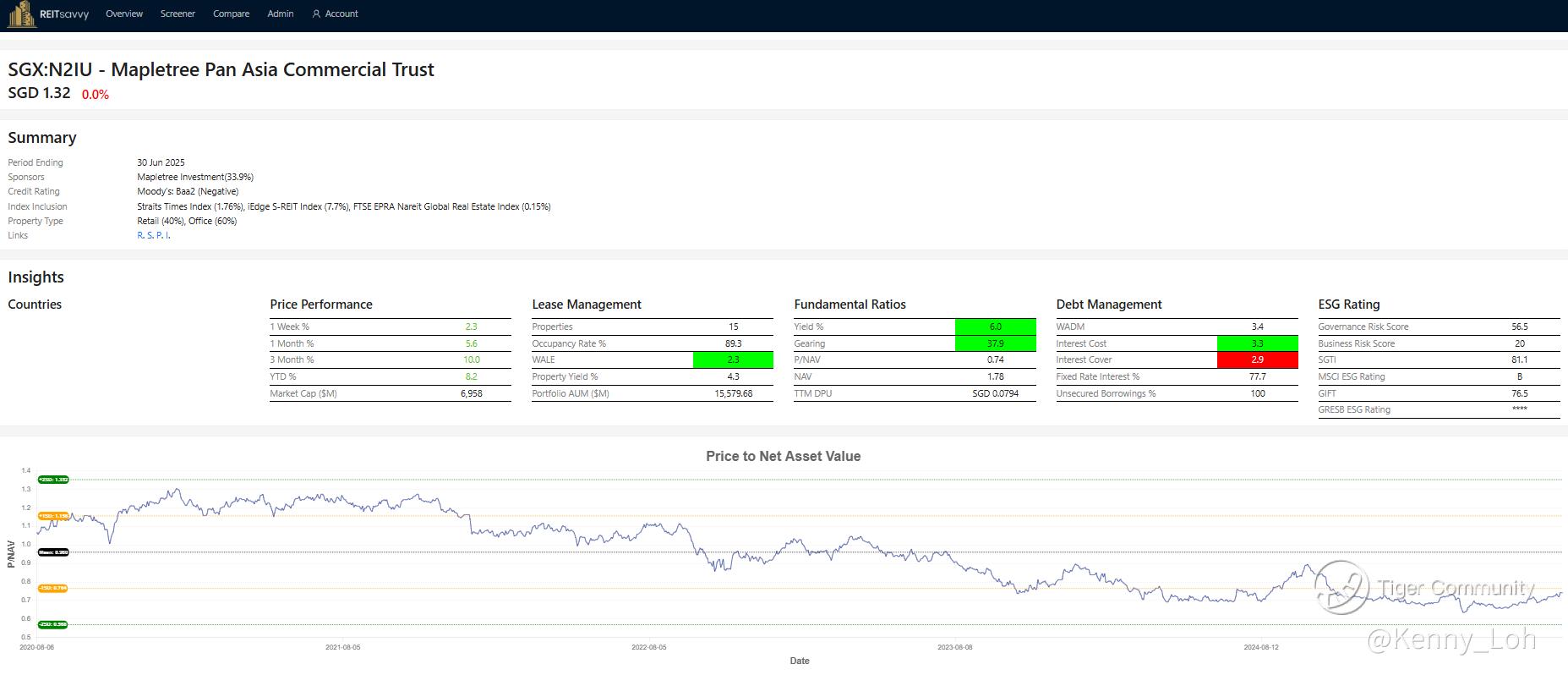Click the red Interest Cover value cell
The width and height of the screenshot is (1568, 675).
pos(1257,360)
